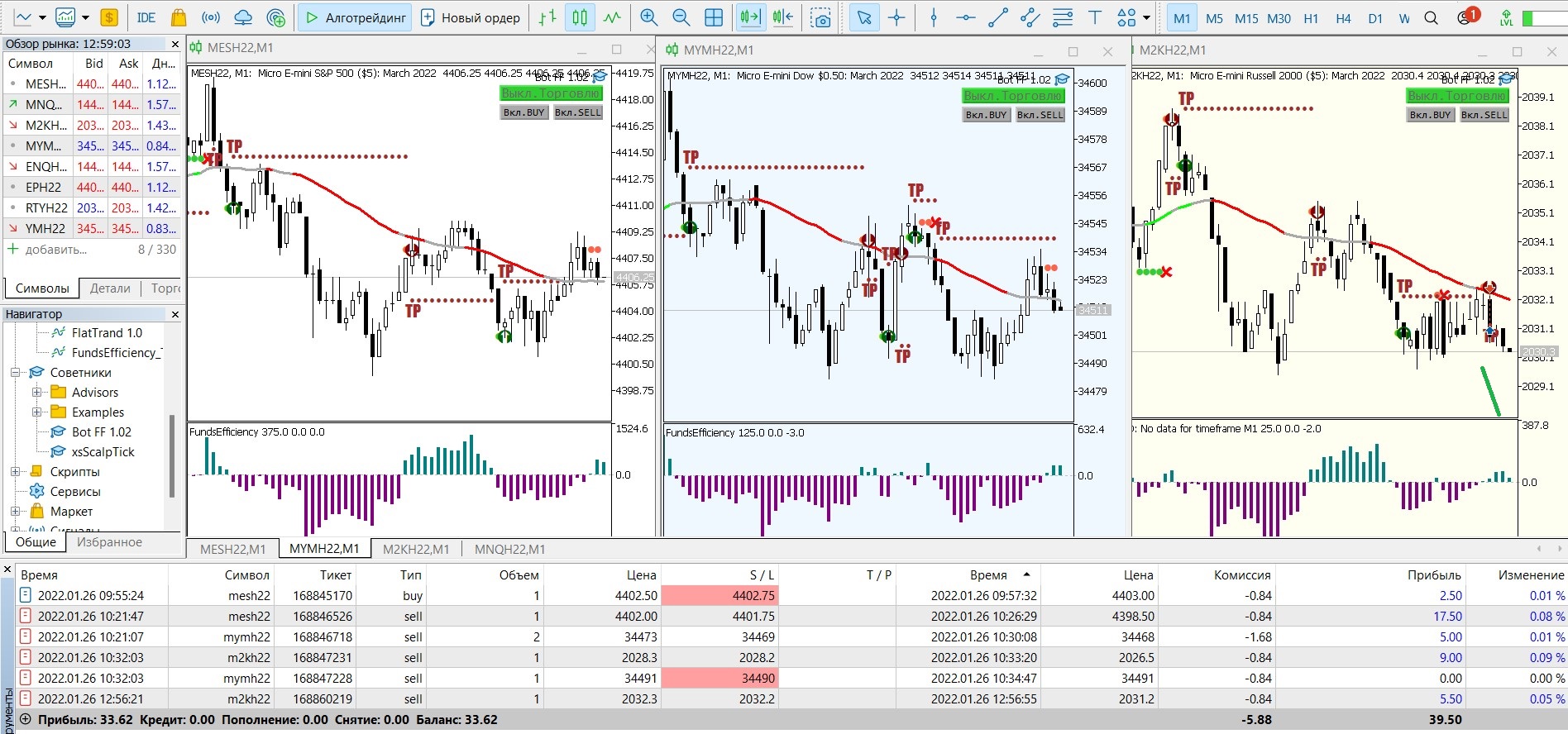Set timeframe to H4
The image size is (1568, 734).
[1343, 18]
